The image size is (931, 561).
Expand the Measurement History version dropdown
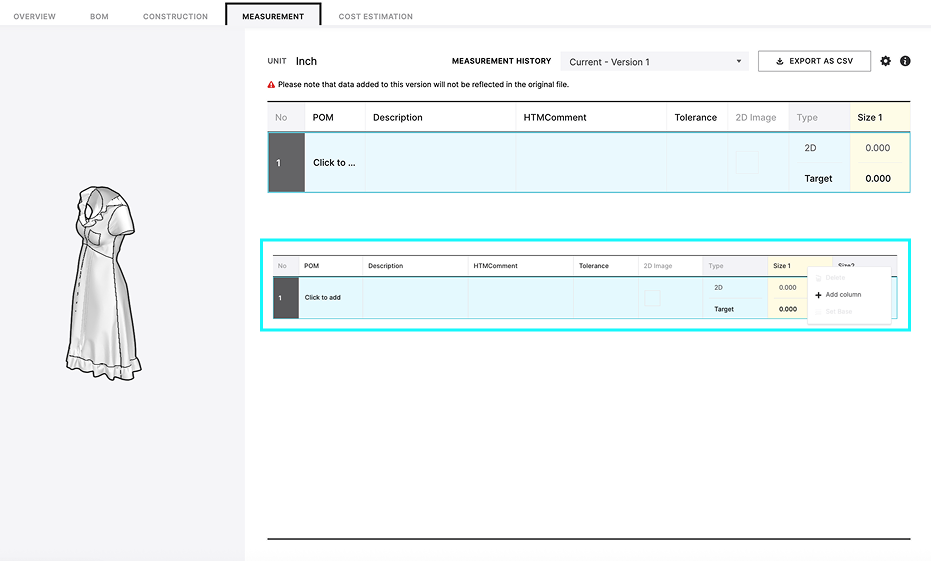pyautogui.click(x=654, y=62)
